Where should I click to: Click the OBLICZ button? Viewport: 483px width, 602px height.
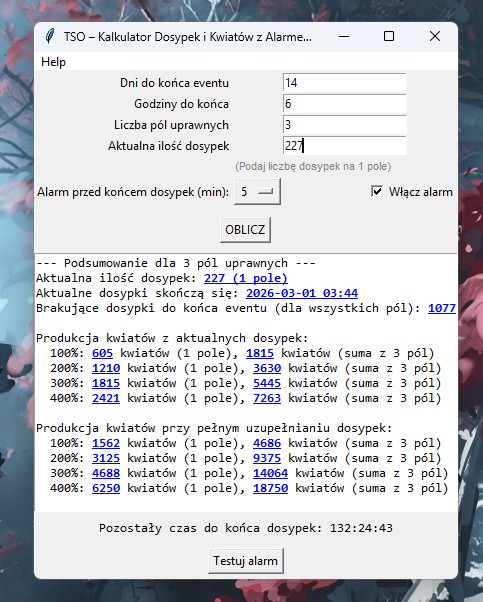click(245, 230)
